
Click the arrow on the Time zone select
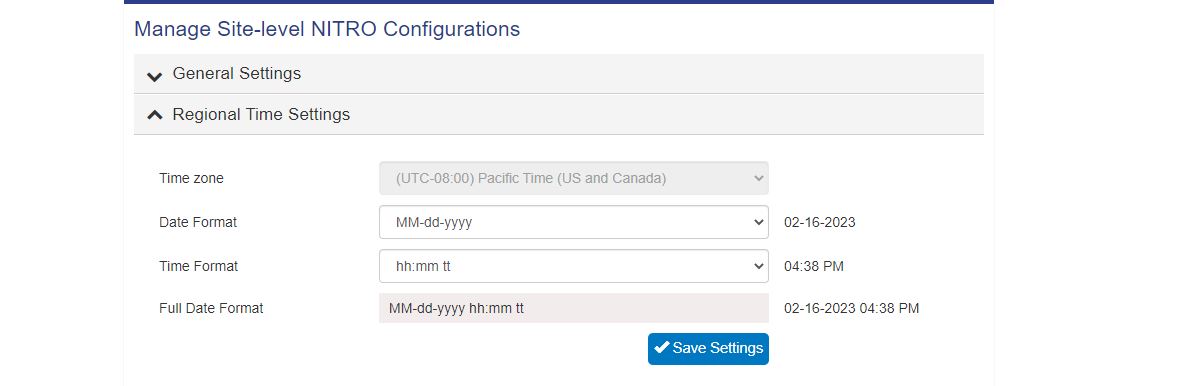pyautogui.click(x=758, y=179)
